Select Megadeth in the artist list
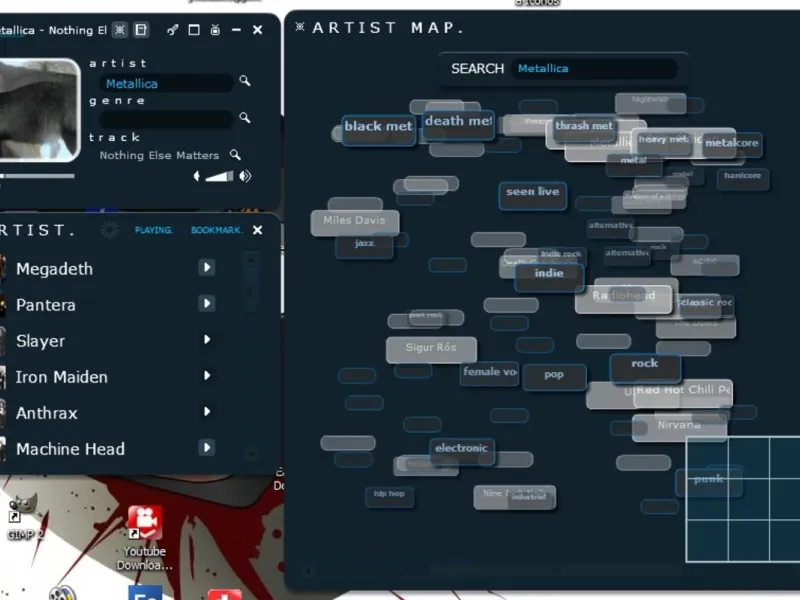The image size is (800, 600). (x=55, y=269)
